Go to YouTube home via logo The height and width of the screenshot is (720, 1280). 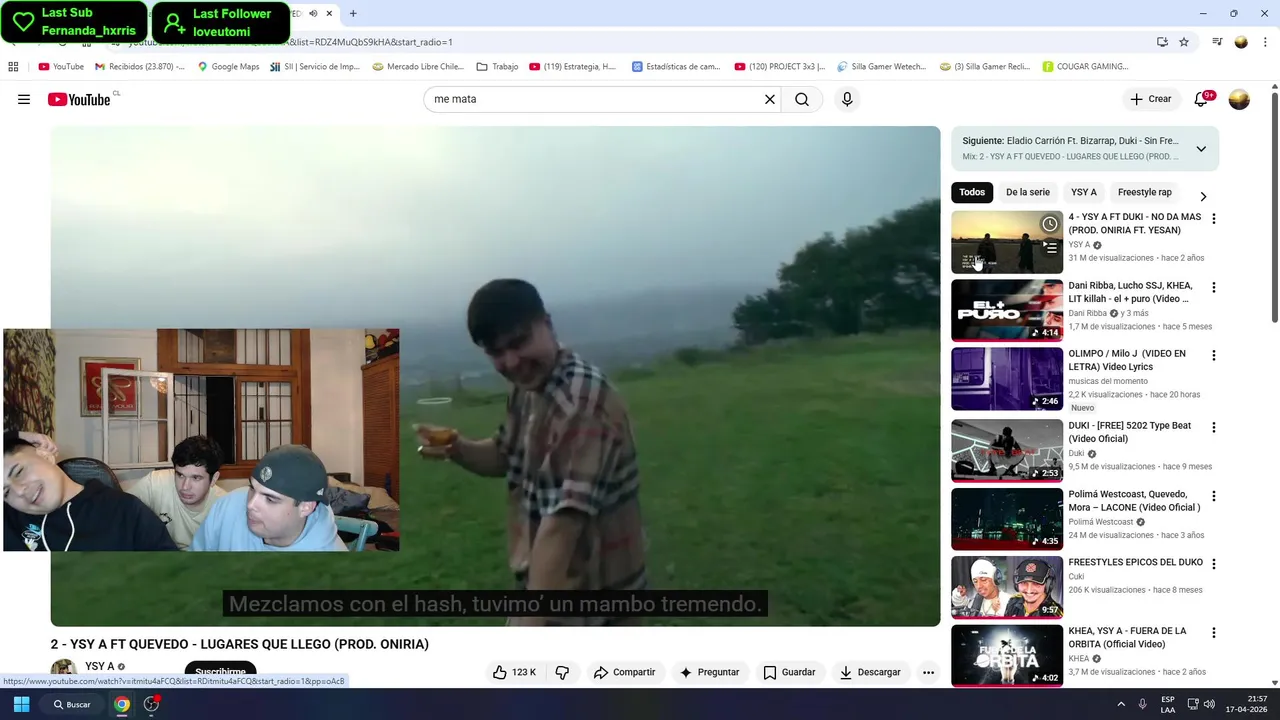point(80,99)
